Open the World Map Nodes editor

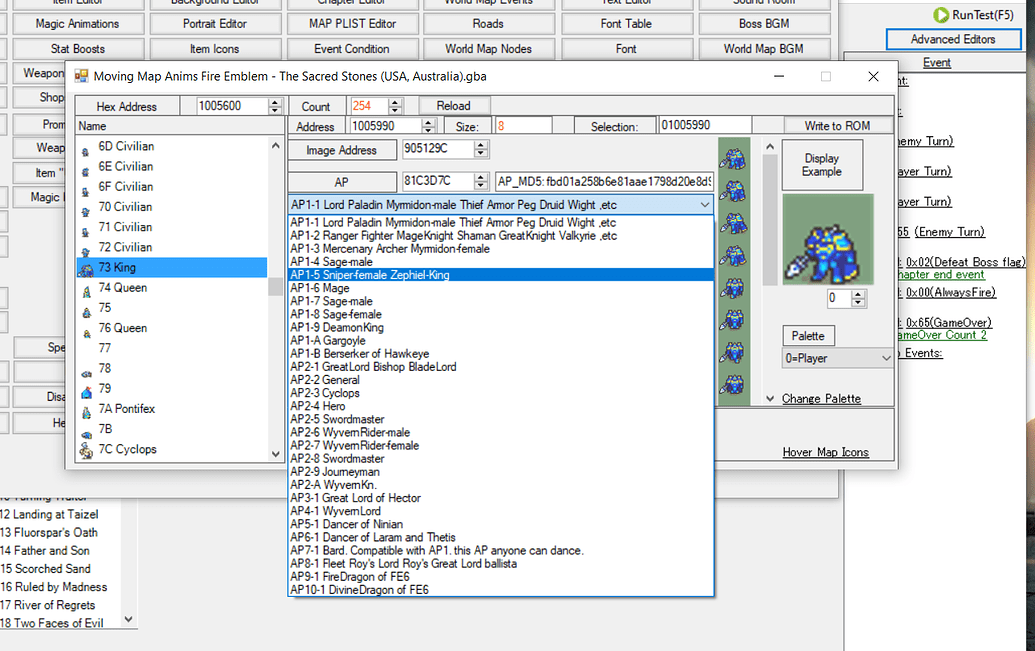pyautogui.click(x=489, y=48)
